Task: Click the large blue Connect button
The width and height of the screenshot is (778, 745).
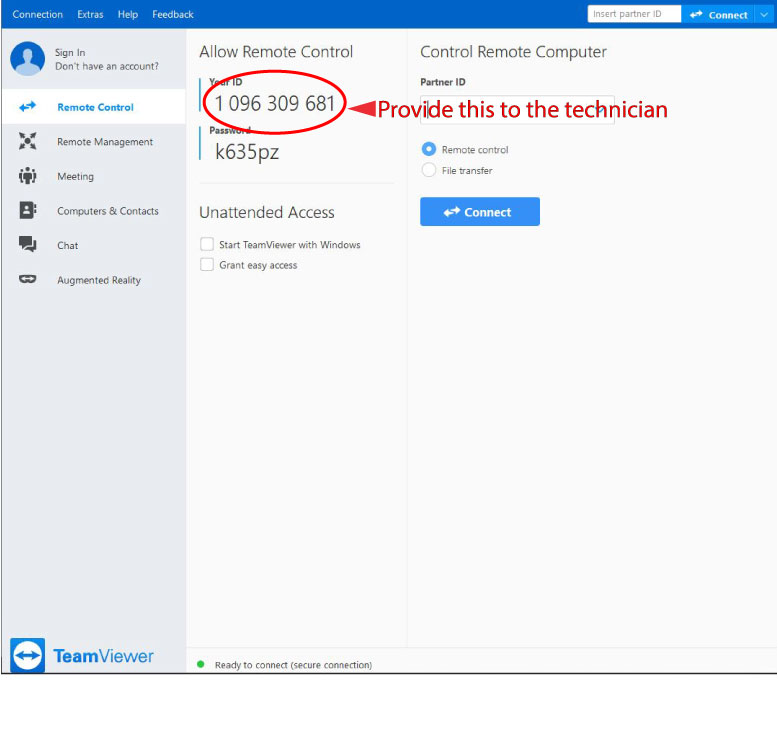Action: (x=480, y=212)
